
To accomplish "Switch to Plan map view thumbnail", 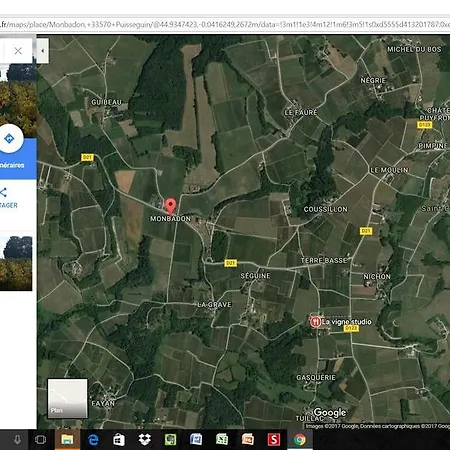I will (x=68, y=398).
